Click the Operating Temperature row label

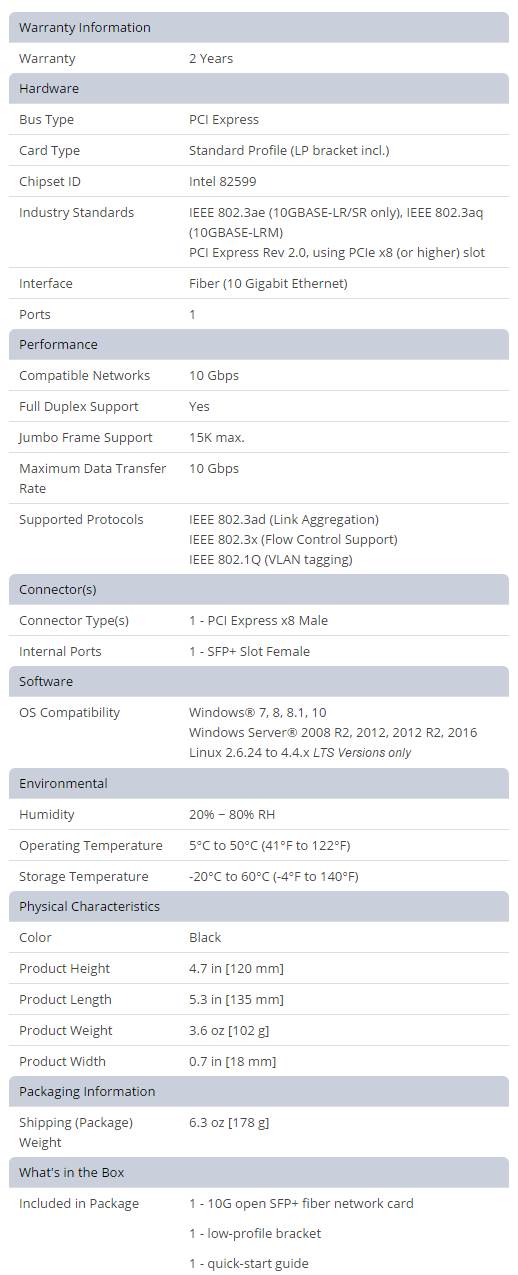click(91, 845)
